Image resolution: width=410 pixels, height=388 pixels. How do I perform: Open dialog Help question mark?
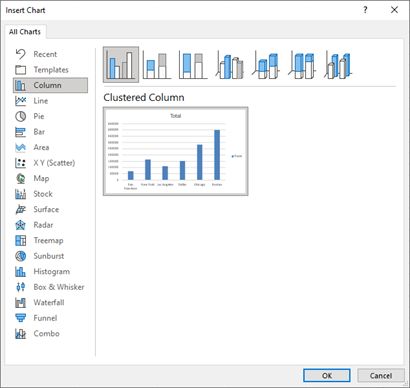[365, 10]
